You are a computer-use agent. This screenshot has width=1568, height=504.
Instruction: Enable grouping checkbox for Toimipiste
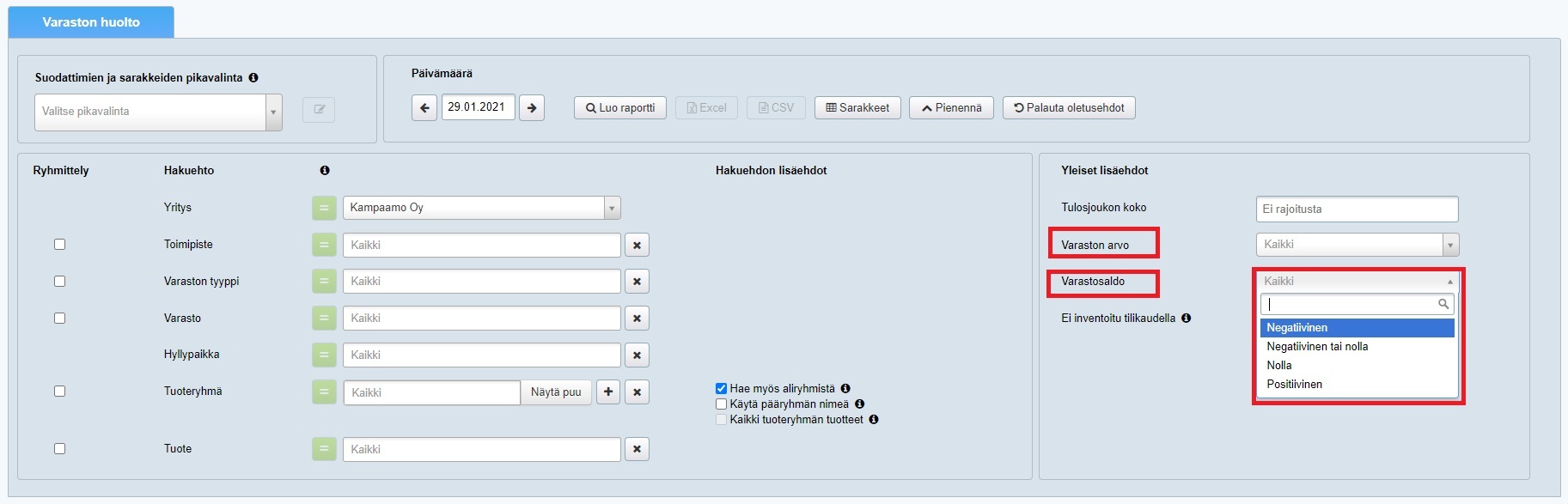(x=60, y=245)
